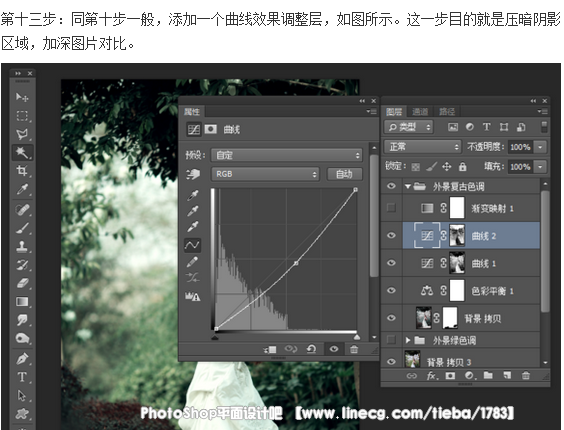Hide the 曲线 1 layer
Image resolution: width=564 pixels, height=430 pixels.
(x=391, y=263)
